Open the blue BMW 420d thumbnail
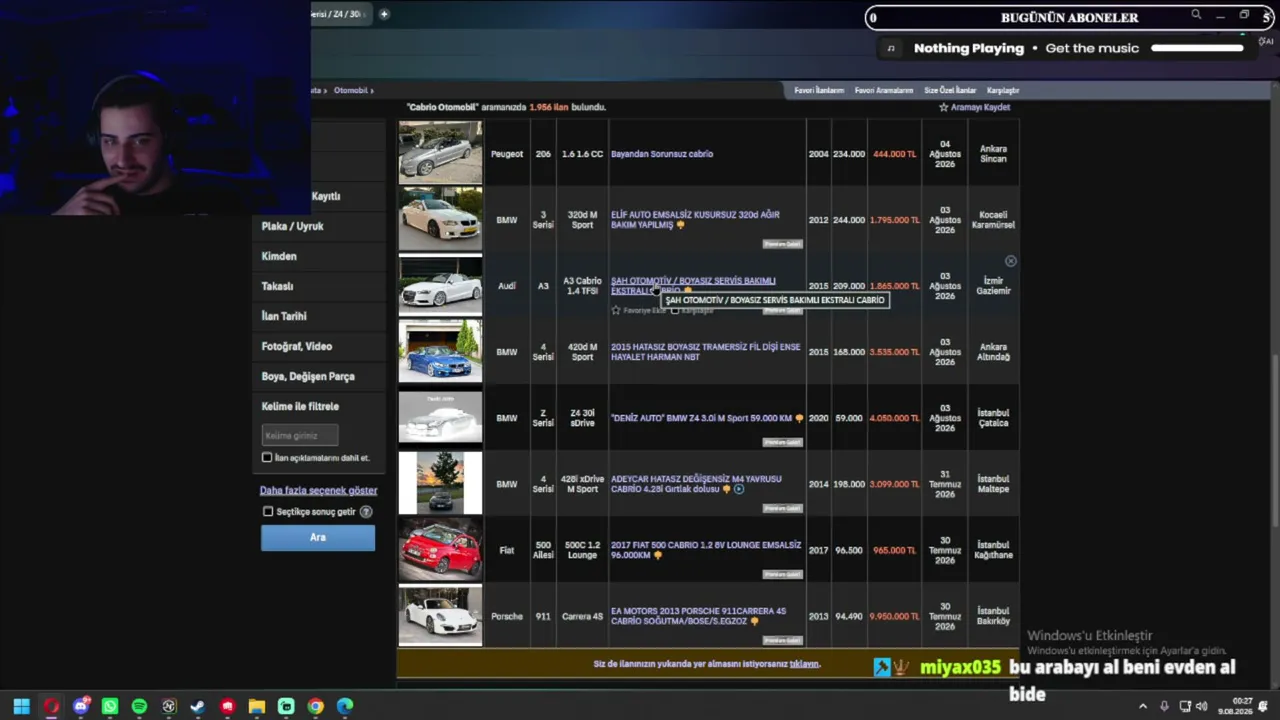This screenshot has height=720, width=1280. [x=440, y=351]
